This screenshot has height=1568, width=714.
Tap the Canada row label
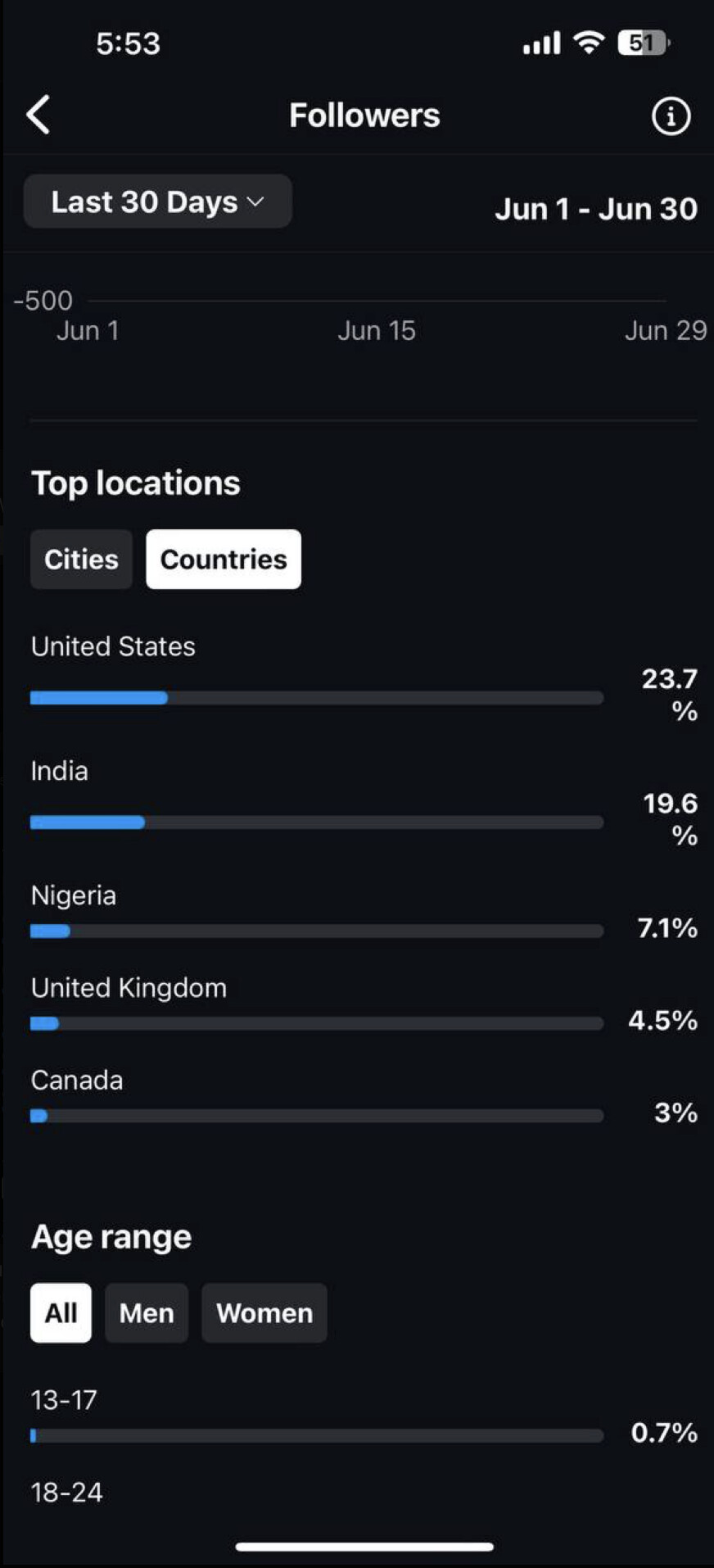pyautogui.click(x=77, y=1081)
